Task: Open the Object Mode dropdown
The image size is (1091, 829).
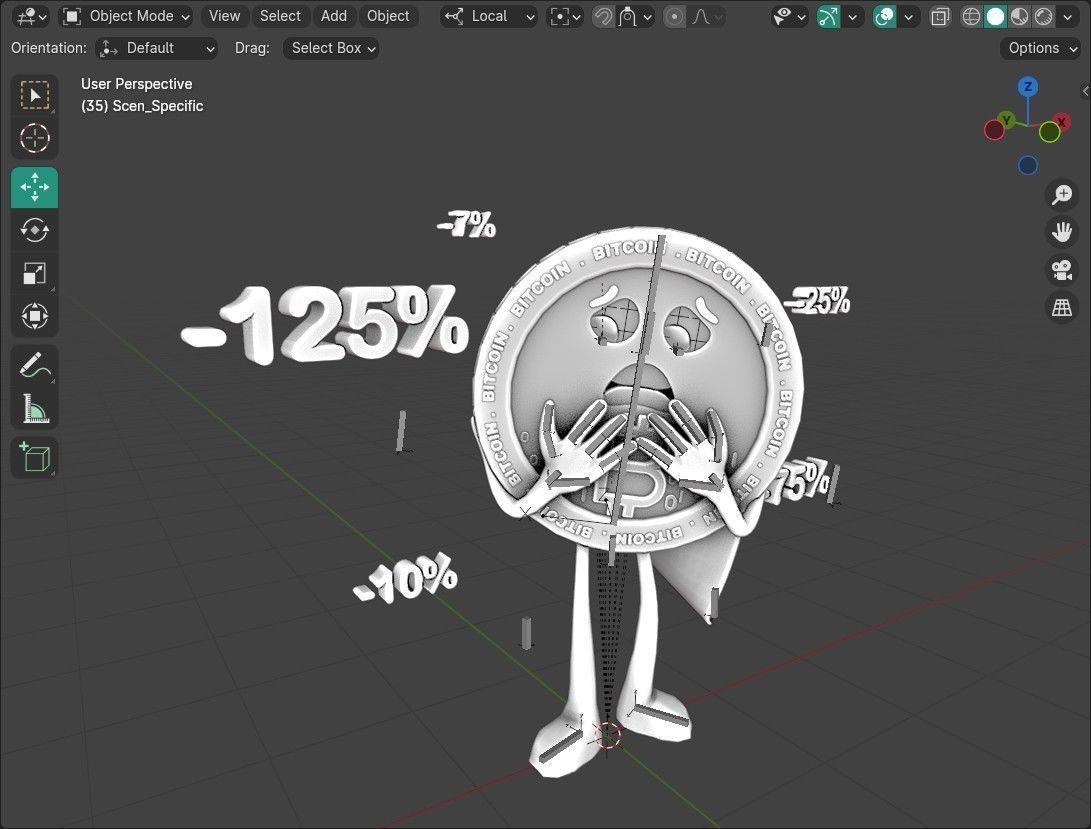Action: tap(127, 16)
